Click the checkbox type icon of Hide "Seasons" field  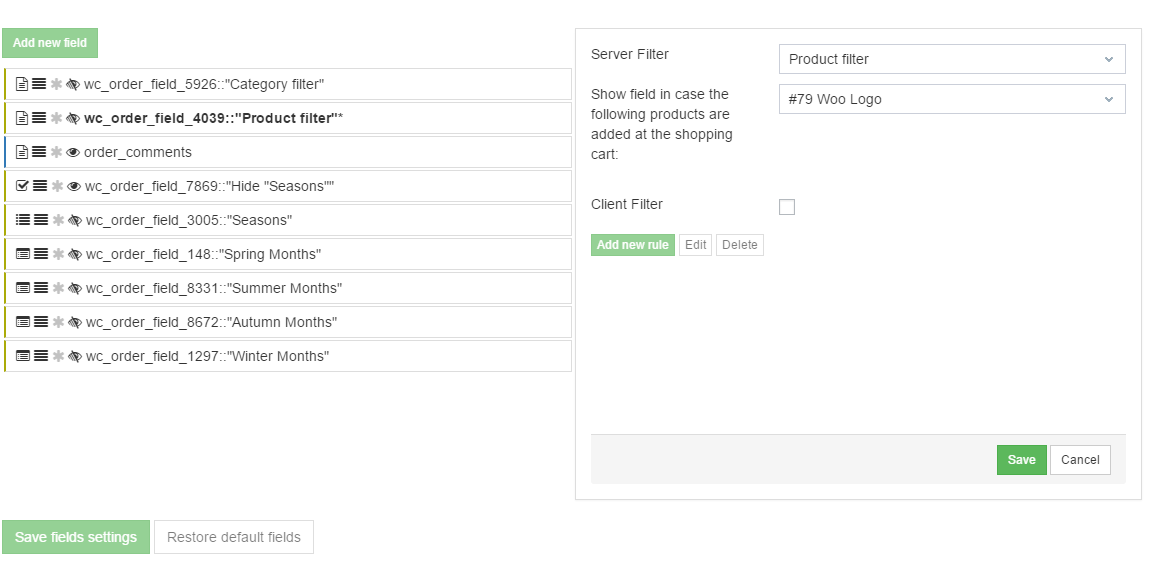(23, 186)
